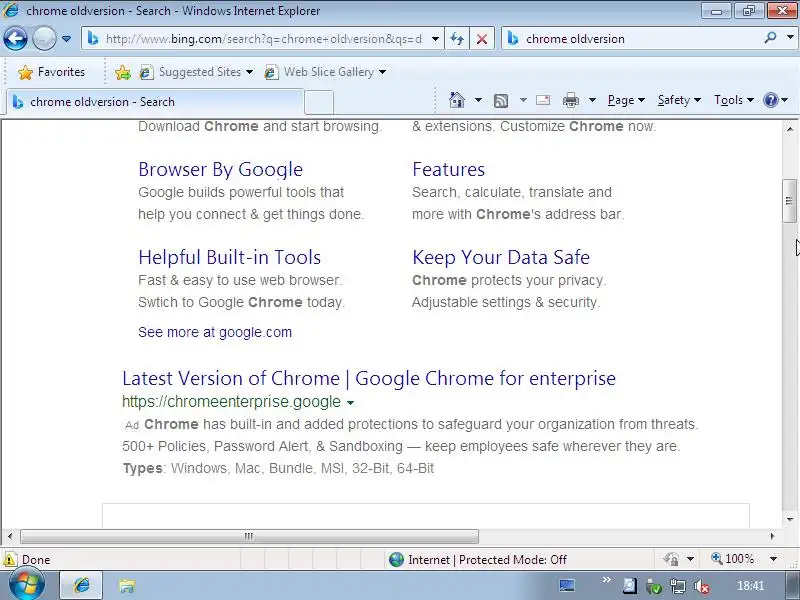This screenshot has width=800, height=600.
Task: Click the Internet Explorer taskbar button
Action: [x=82, y=585]
